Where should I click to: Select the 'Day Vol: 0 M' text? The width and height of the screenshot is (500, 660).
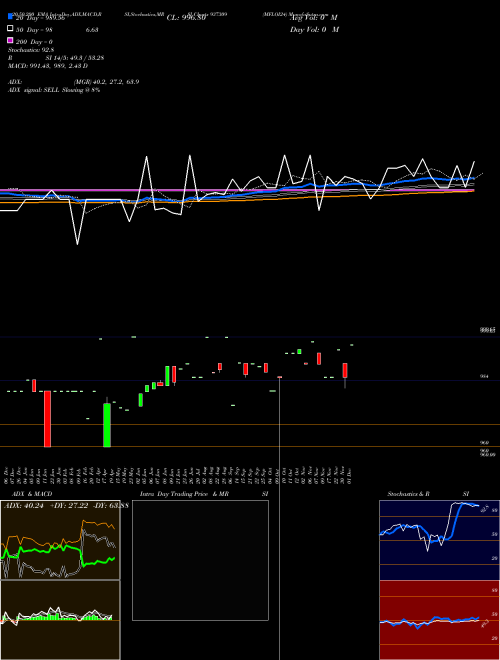tap(314, 29)
